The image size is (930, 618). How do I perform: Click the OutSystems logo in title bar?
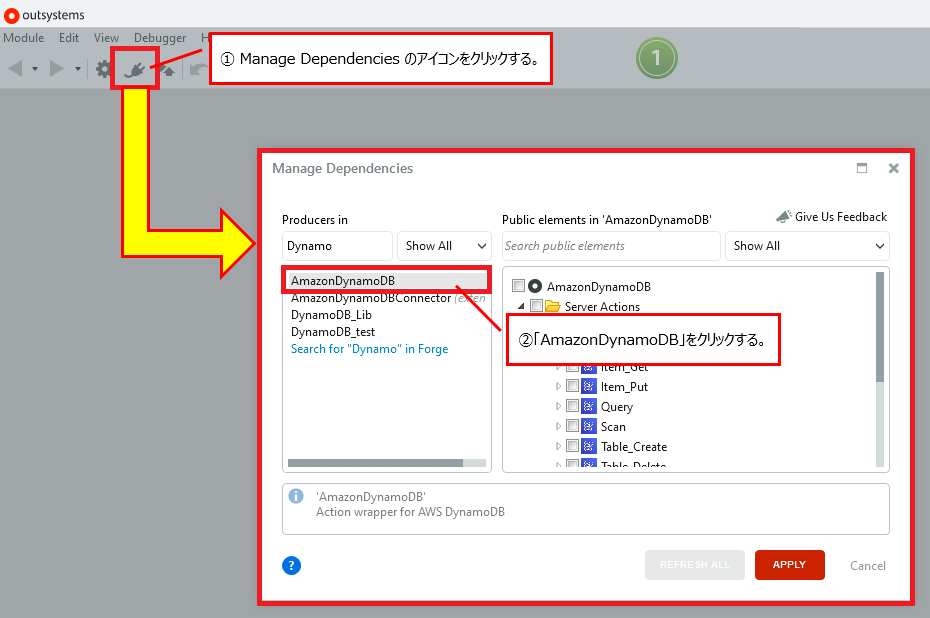coord(11,15)
